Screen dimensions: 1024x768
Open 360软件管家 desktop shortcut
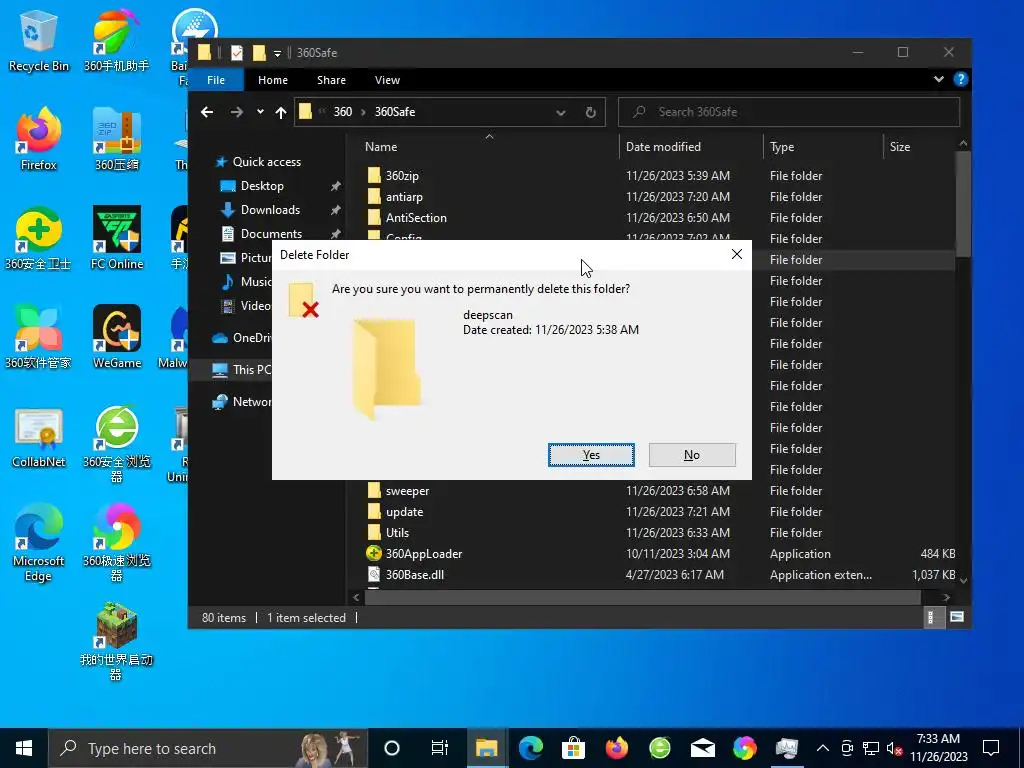38,337
